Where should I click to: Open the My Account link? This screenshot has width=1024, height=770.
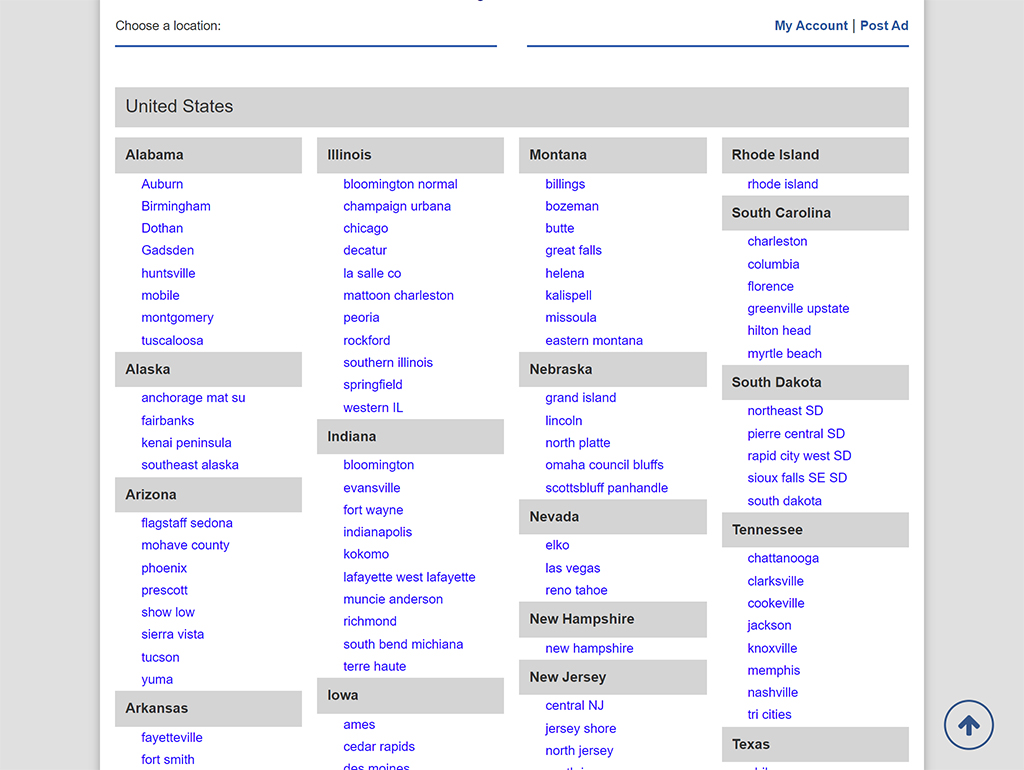click(810, 26)
